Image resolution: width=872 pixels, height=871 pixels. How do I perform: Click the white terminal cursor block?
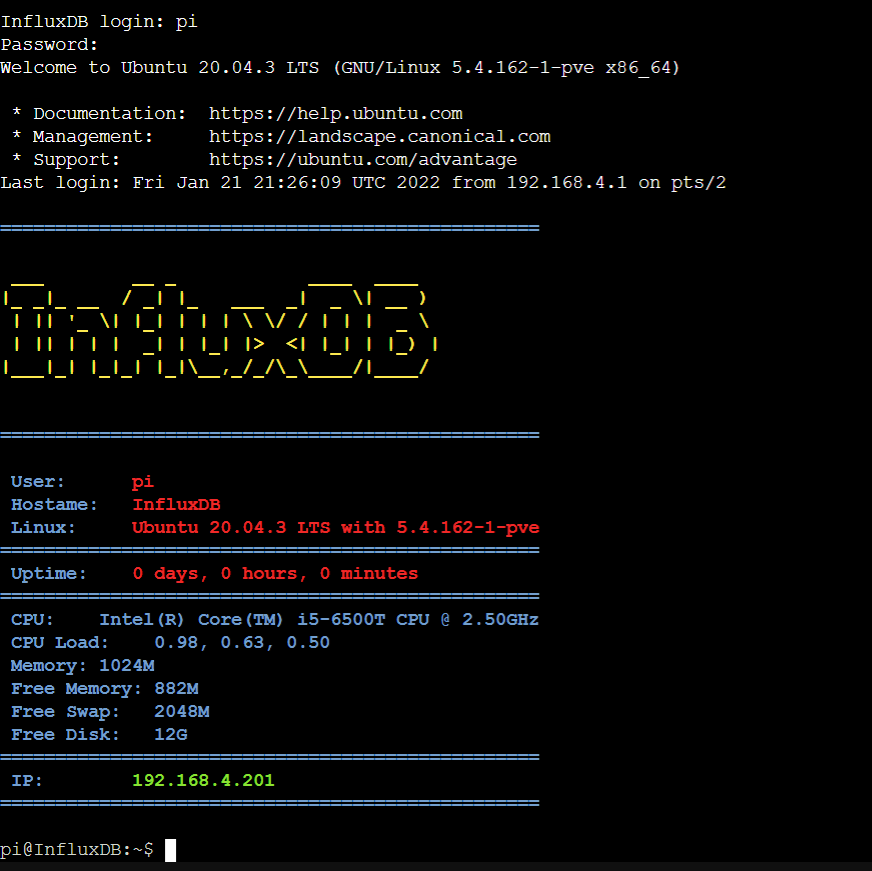[170, 850]
